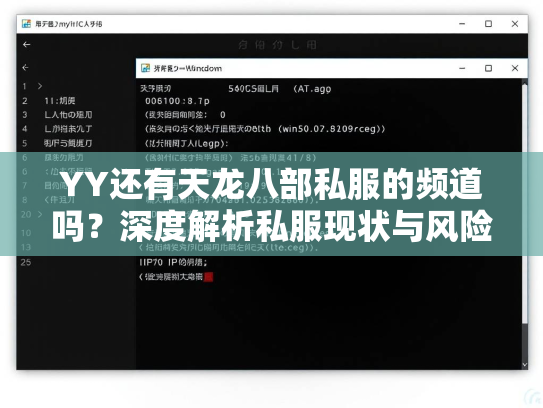The image size is (543, 408).
Task: Click the inner Window dialog's title bar icon
Action: (145, 68)
